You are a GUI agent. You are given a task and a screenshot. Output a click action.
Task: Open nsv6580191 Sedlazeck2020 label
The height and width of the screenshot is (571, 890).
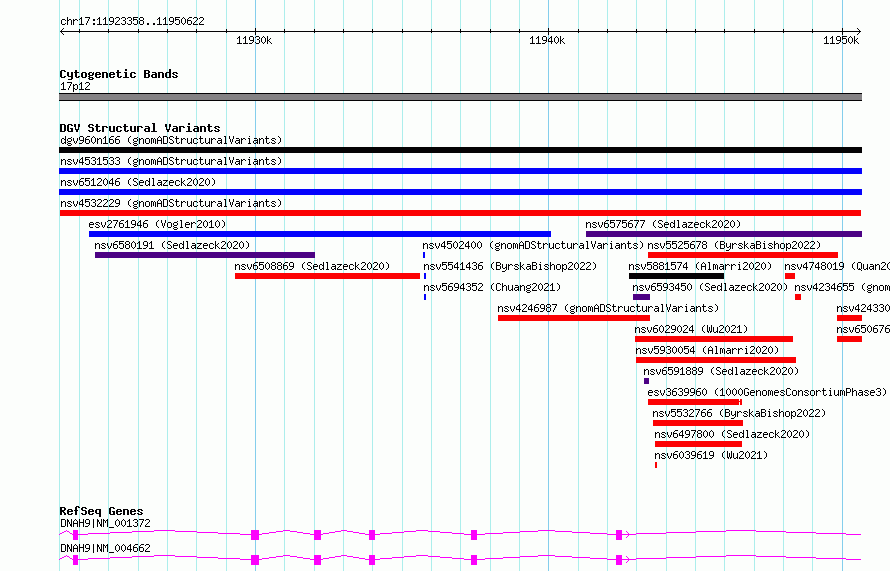172,245
